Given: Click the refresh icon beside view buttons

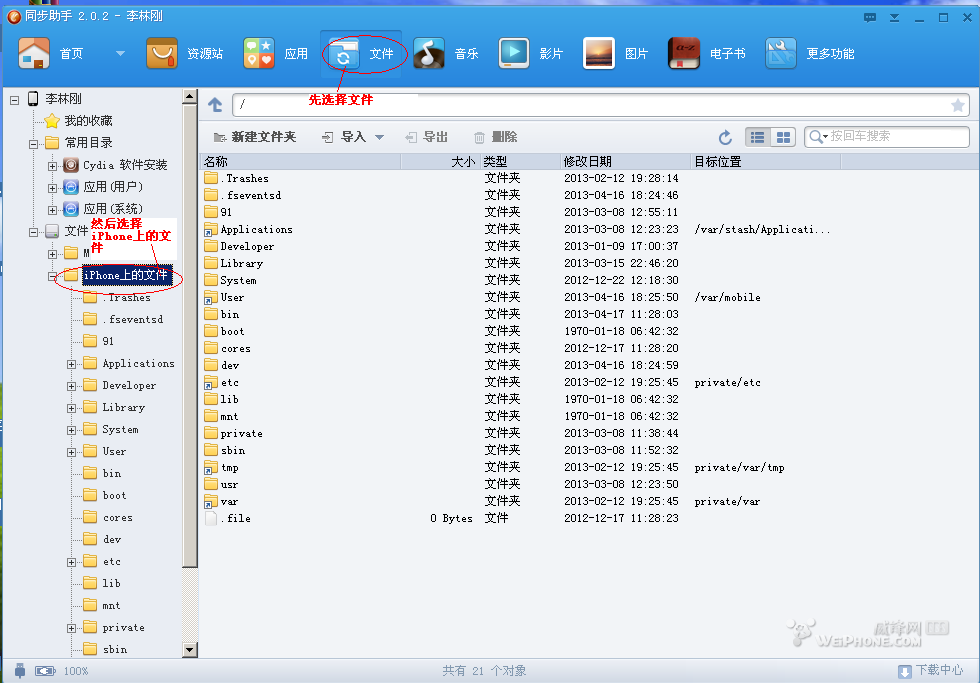Looking at the screenshot, I should pyautogui.click(x=726, y=137).
